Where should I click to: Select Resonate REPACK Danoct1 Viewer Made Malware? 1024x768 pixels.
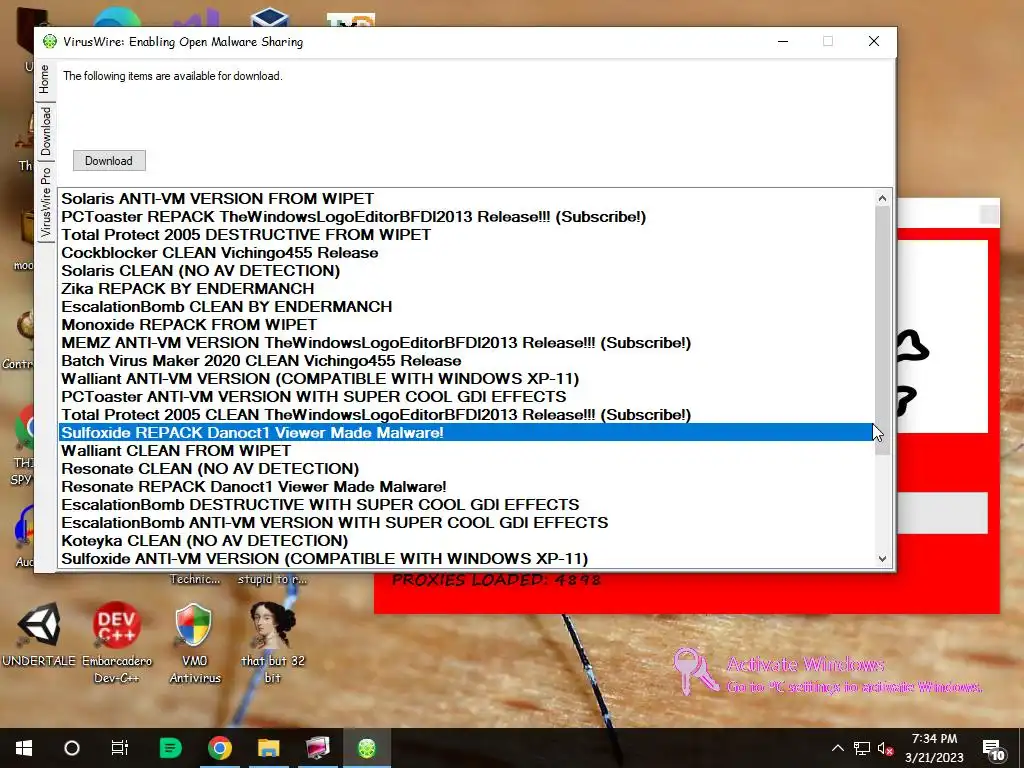[466, 487]
